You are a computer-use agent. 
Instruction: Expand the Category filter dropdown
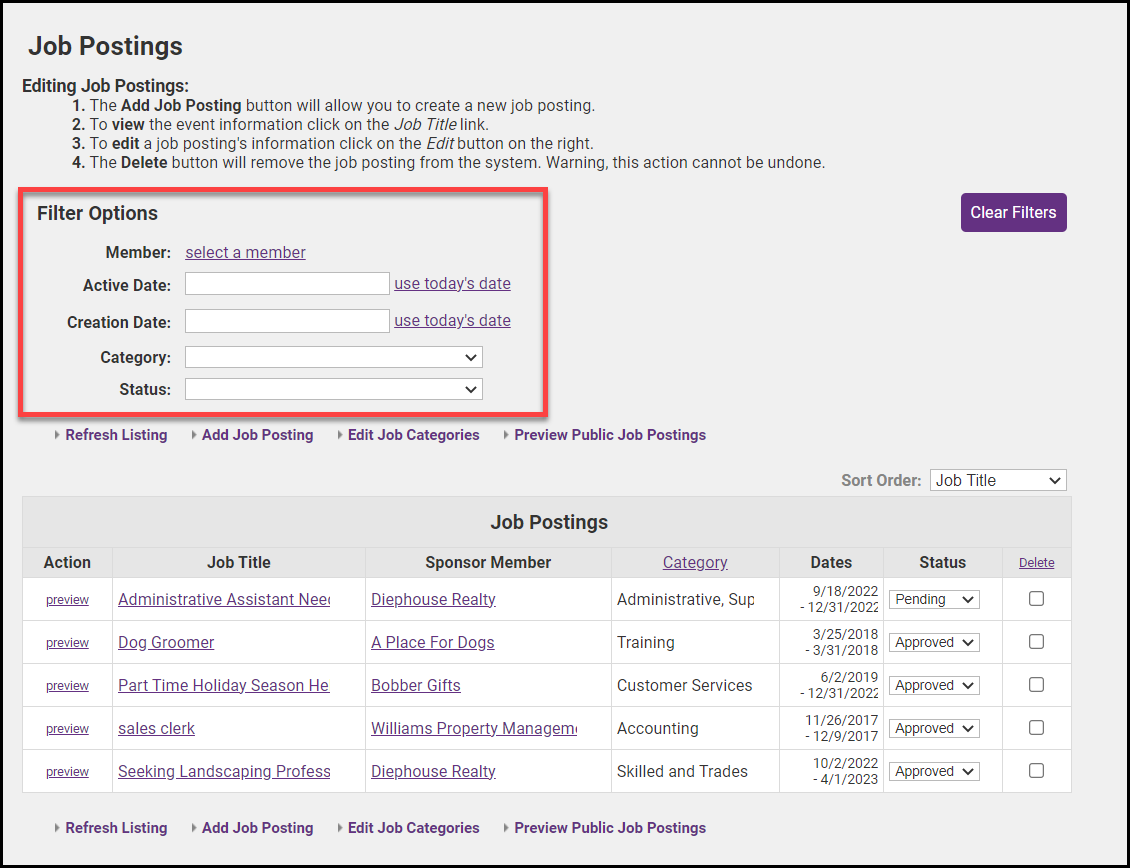coord(333,357)
